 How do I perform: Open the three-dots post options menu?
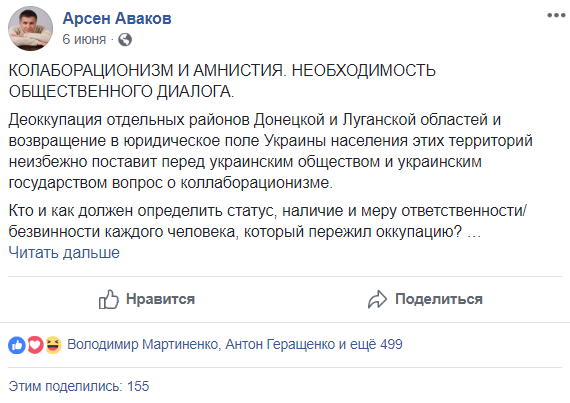pos(556,16)
